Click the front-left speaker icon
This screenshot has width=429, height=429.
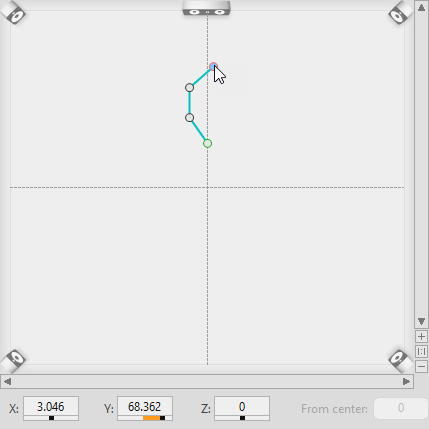coord(13,12)
